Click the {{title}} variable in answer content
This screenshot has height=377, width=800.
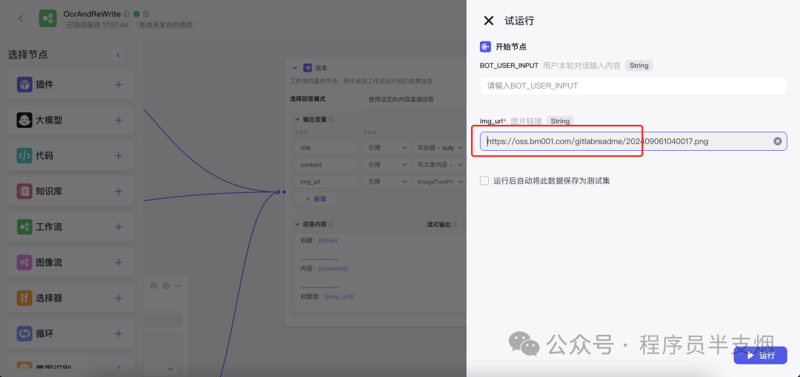tap(328, 240)
